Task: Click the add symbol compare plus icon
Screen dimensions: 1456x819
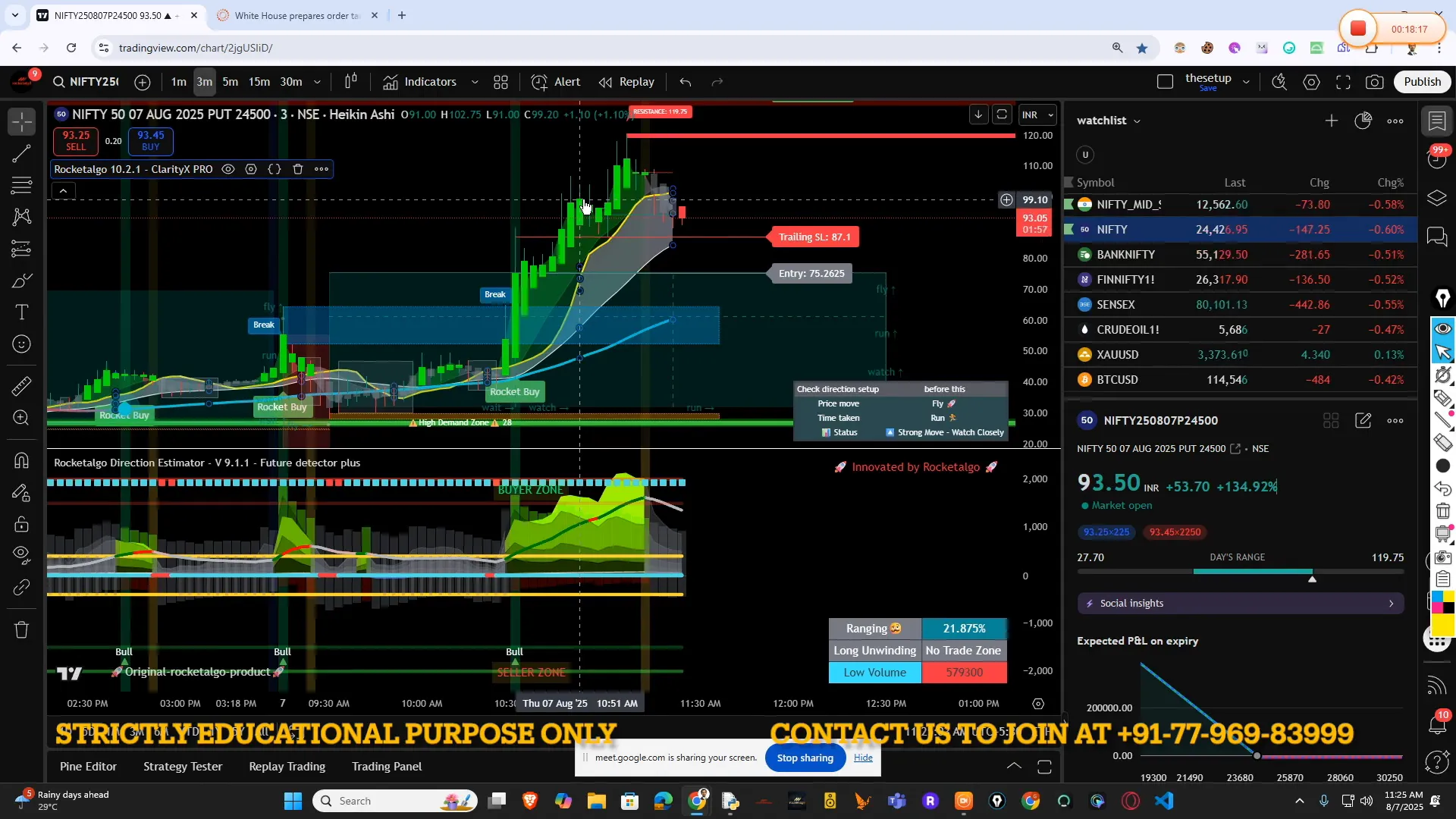Action: tap(143, 82)
